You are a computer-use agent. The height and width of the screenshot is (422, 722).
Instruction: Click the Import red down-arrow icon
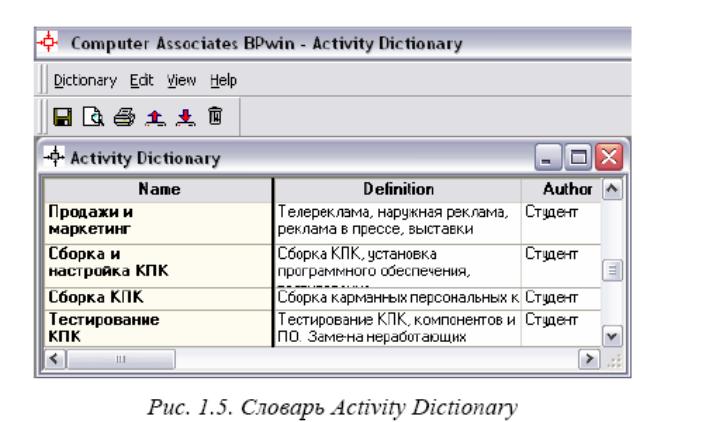coord(186,117)
